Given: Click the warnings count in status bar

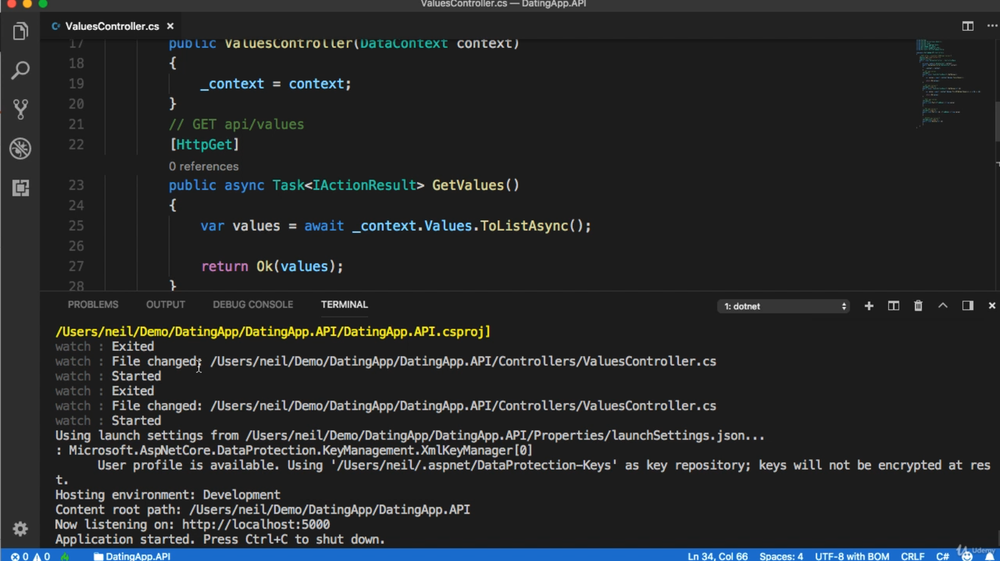Looking at the screenshot, I should [41, 556].
